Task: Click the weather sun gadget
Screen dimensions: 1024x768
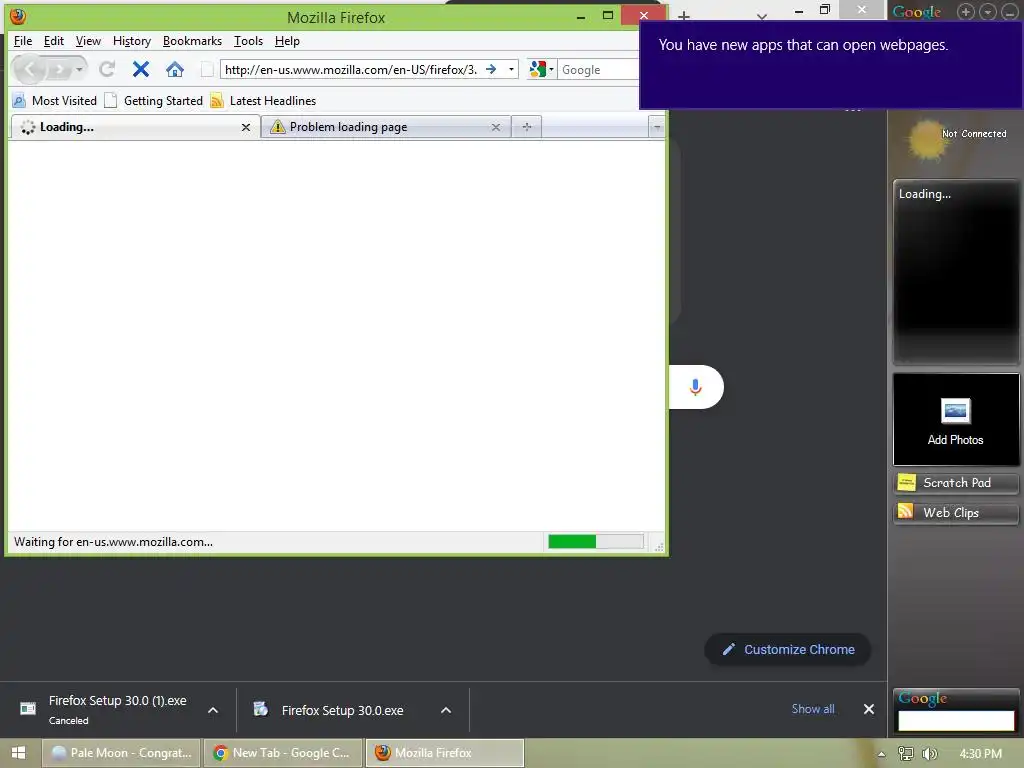Action: click(x=927, y=140)
